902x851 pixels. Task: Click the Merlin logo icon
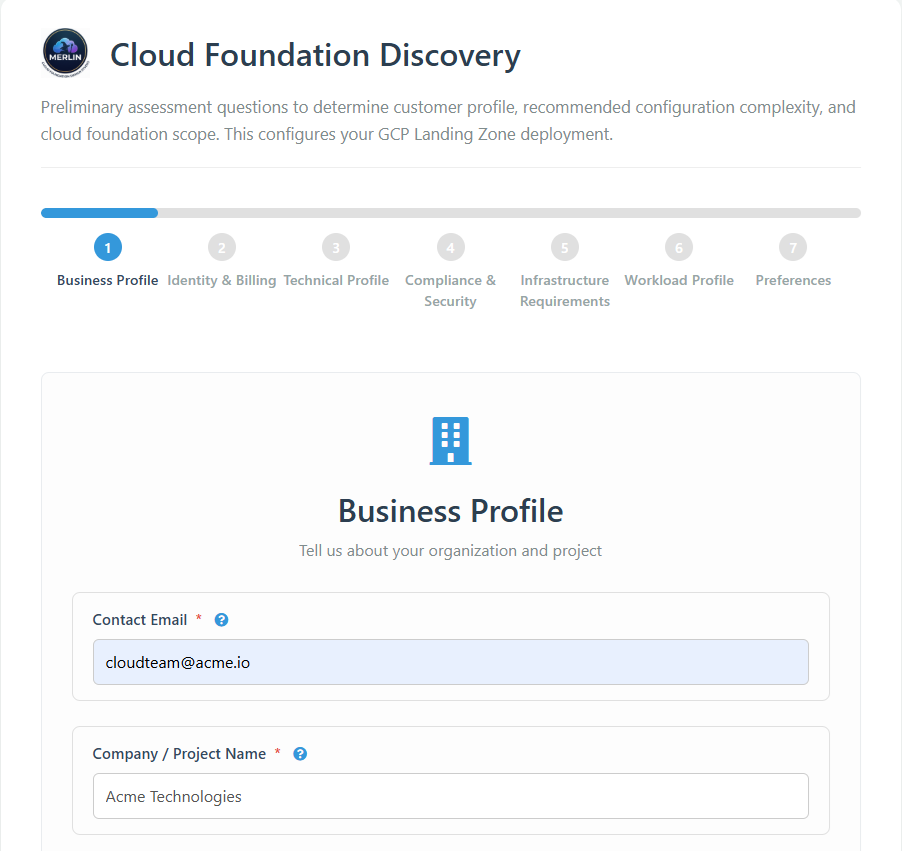coord(64,52)
